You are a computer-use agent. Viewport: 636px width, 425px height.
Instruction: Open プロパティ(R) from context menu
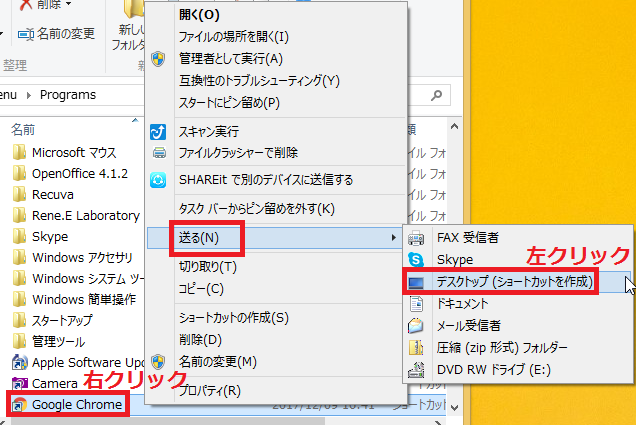pos(276,391)
